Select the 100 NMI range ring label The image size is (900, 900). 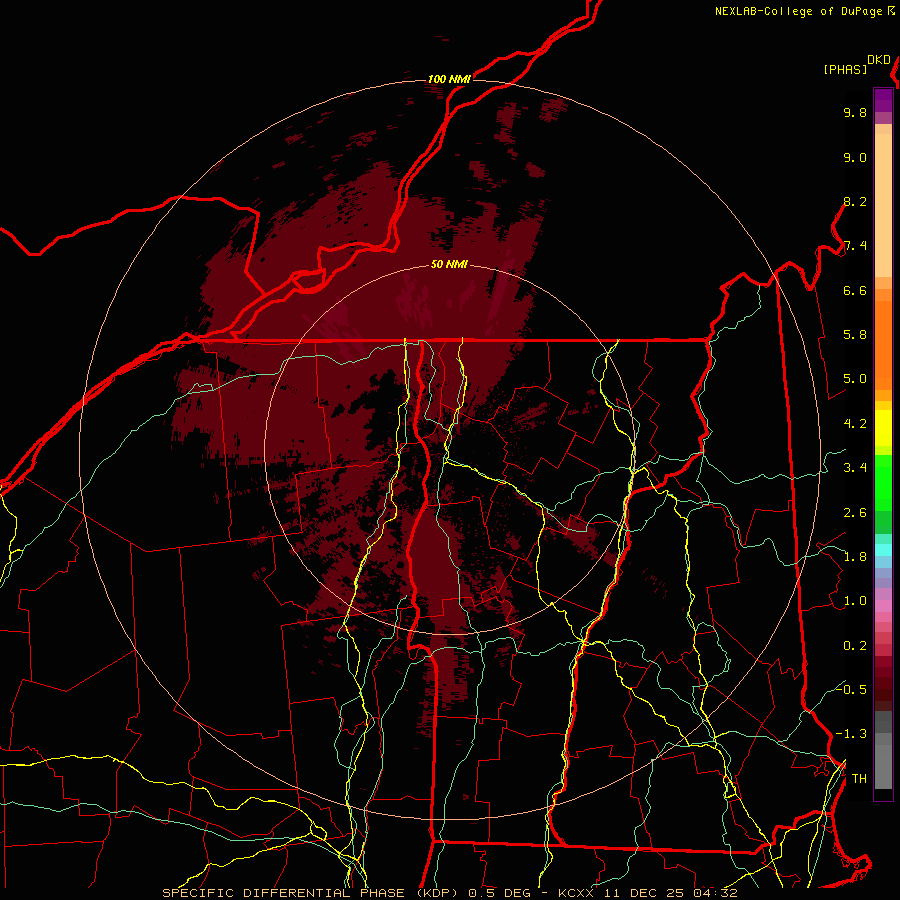click(449, 79)
